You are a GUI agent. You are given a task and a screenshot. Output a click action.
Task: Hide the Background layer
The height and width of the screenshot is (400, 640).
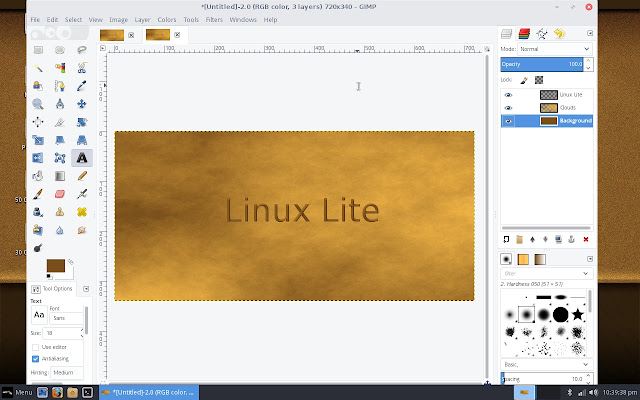(508, 121)
